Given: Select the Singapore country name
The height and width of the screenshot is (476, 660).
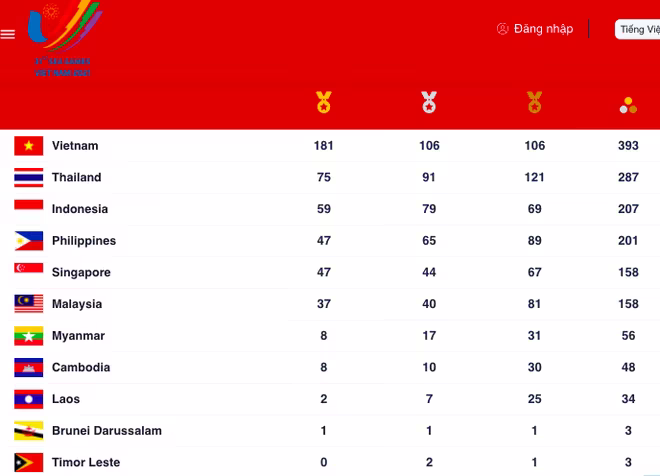Looking at the screenshot, I should click(81, 273).
